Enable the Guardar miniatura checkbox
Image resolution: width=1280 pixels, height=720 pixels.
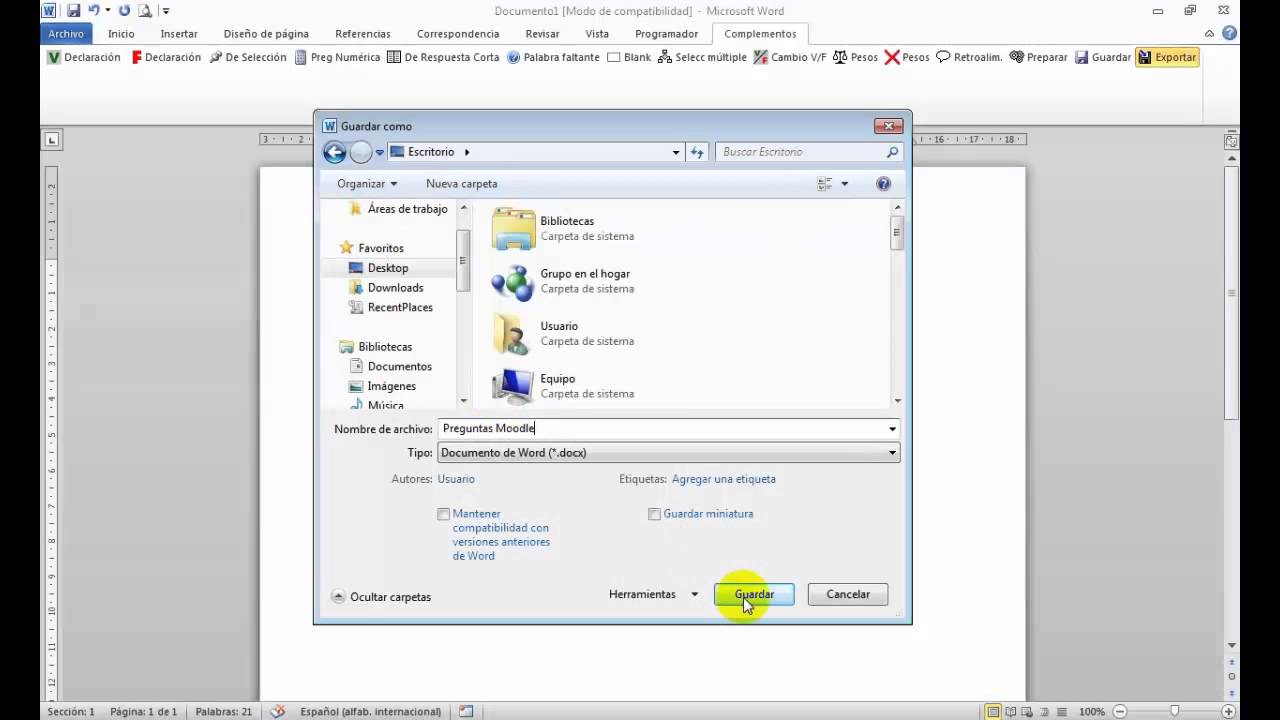click(x=654, y=514)
